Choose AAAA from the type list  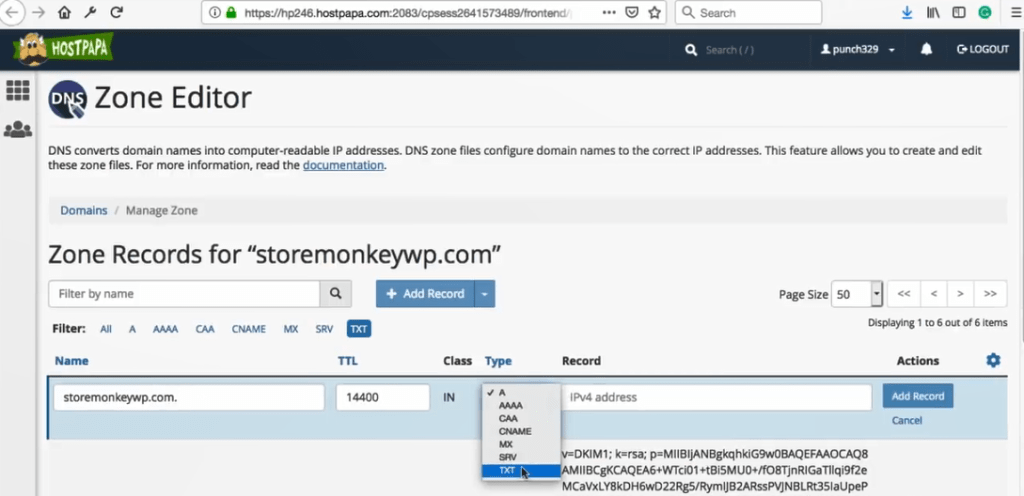[x=521, y=405]
